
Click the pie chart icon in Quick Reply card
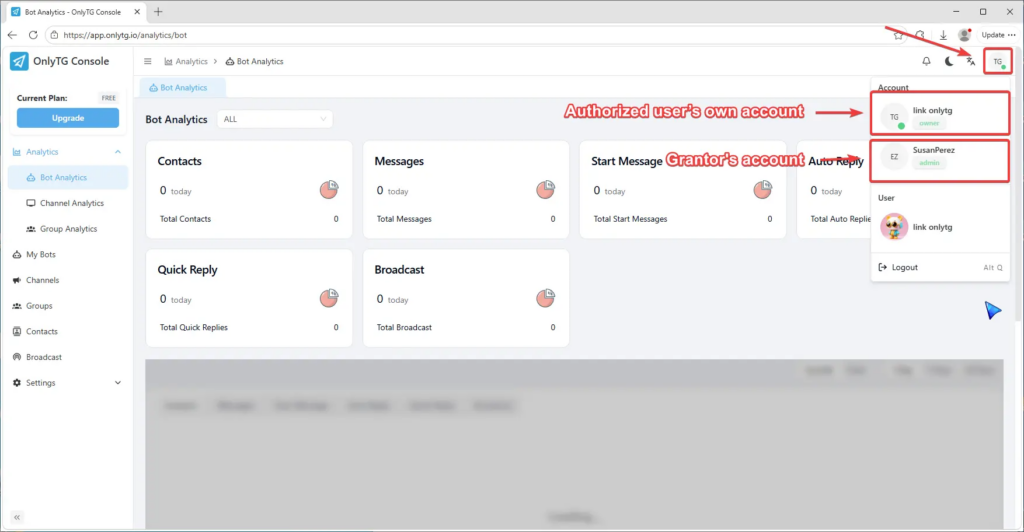328,298
